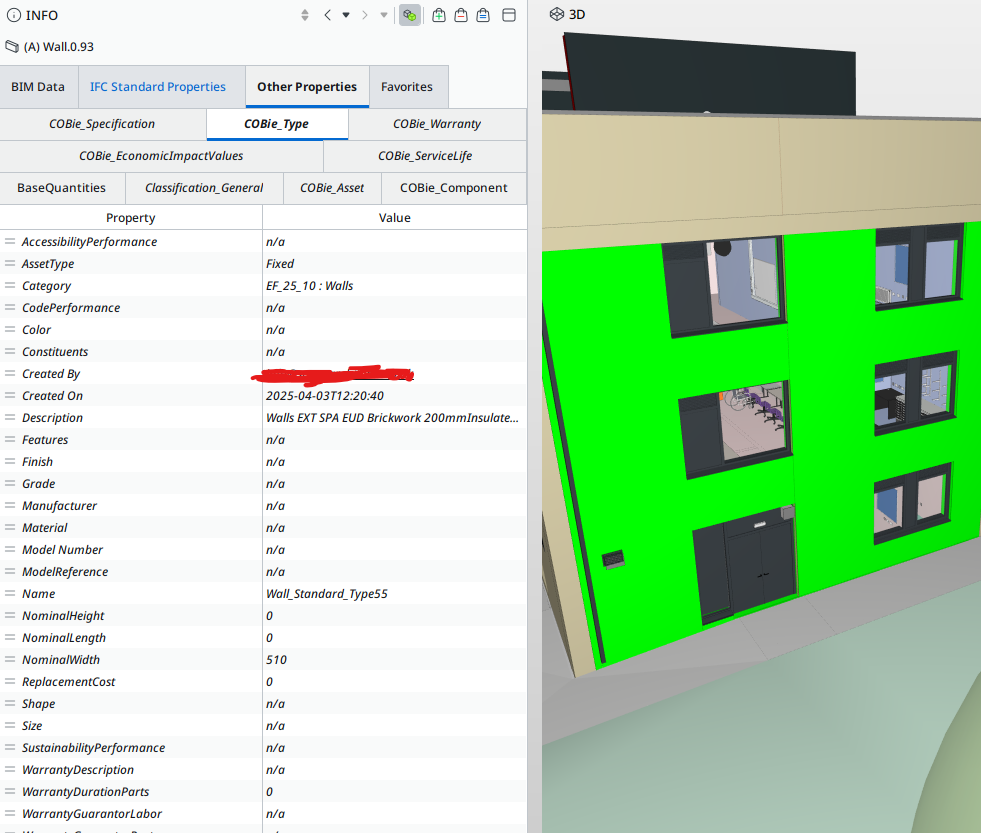Click the handle icon beside Created On
The height and width of the screenshot is (833, 981).
click(10, 396)
